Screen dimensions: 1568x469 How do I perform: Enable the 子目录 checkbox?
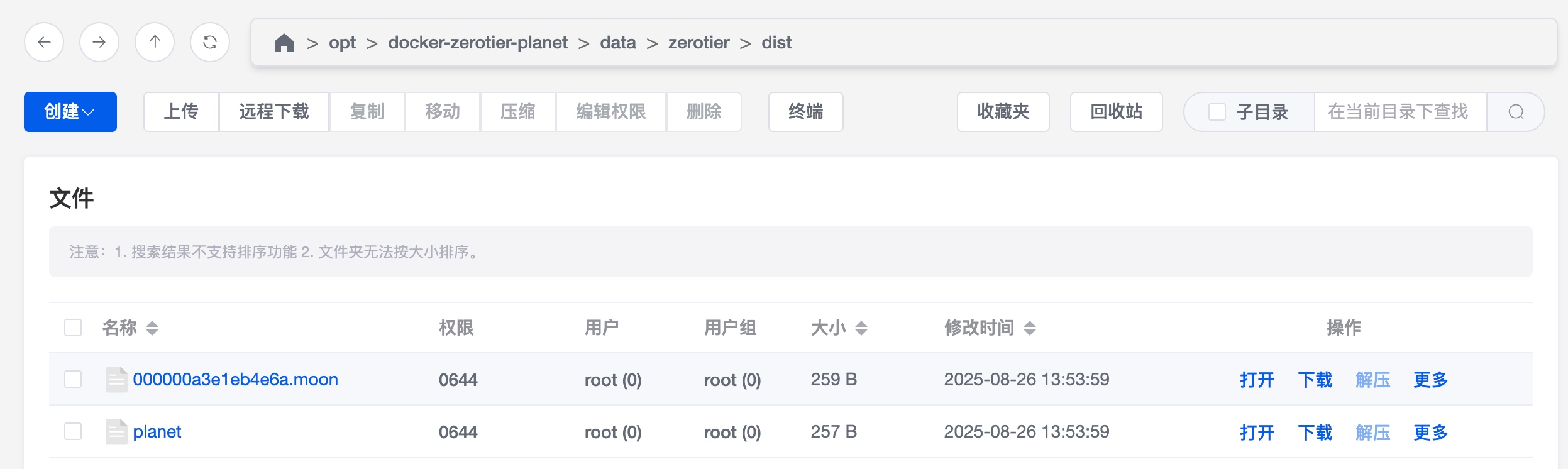[x=1217, y=112]
